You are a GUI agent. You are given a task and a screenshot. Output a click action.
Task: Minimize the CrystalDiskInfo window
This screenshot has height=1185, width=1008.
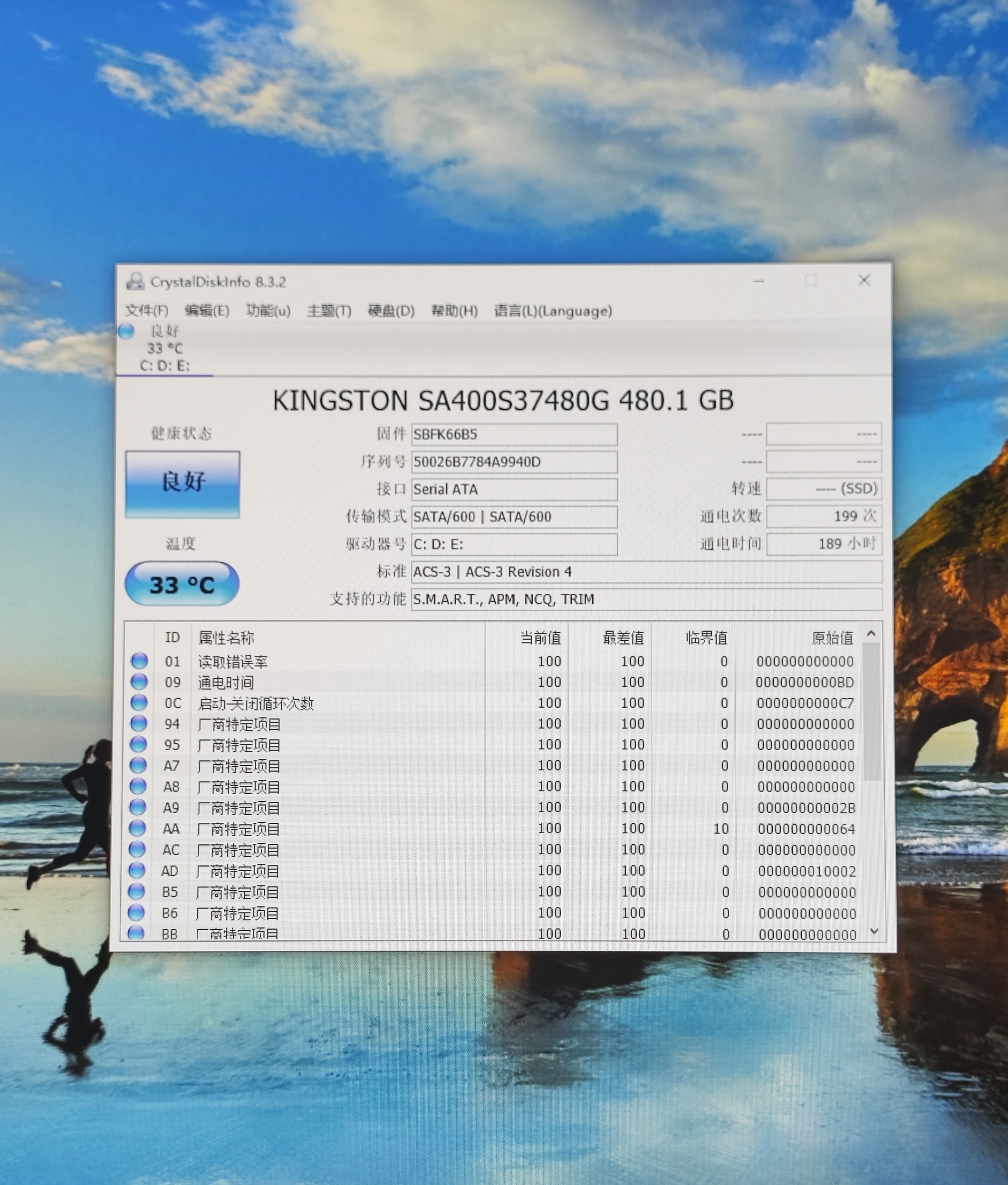(x=759, y=280)
